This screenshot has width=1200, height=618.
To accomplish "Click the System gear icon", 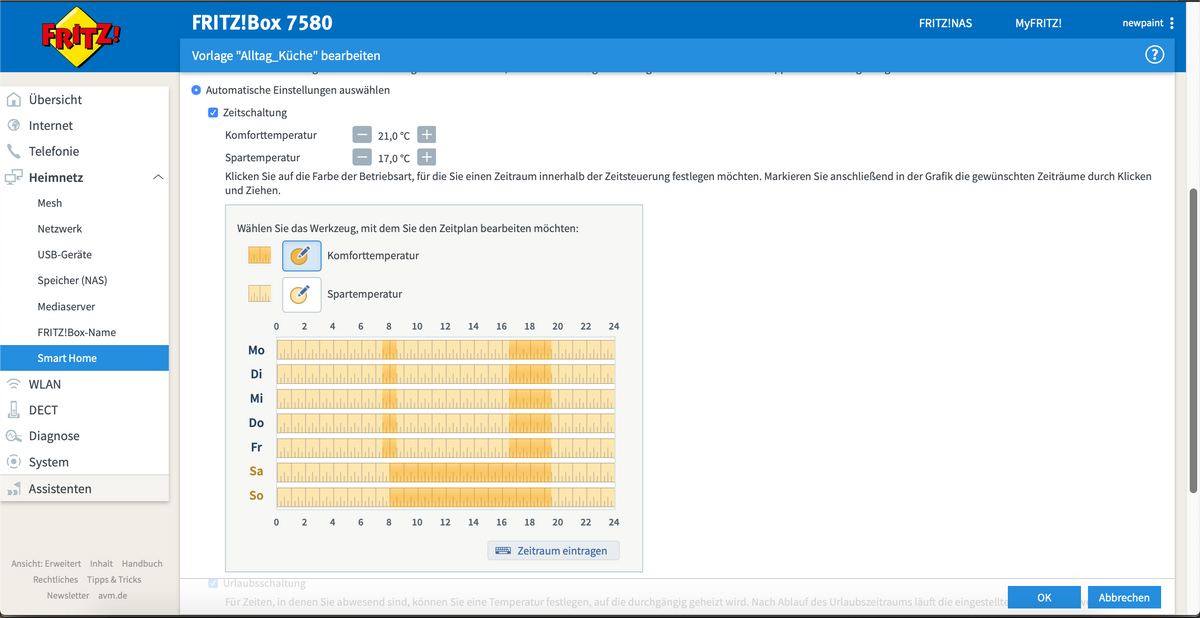I will coord(14,462).
